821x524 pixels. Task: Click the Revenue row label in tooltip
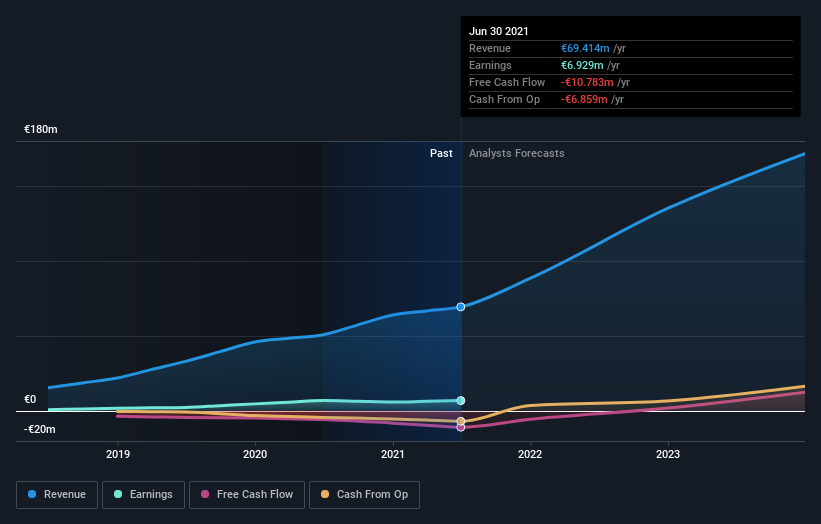coord(490,48)
